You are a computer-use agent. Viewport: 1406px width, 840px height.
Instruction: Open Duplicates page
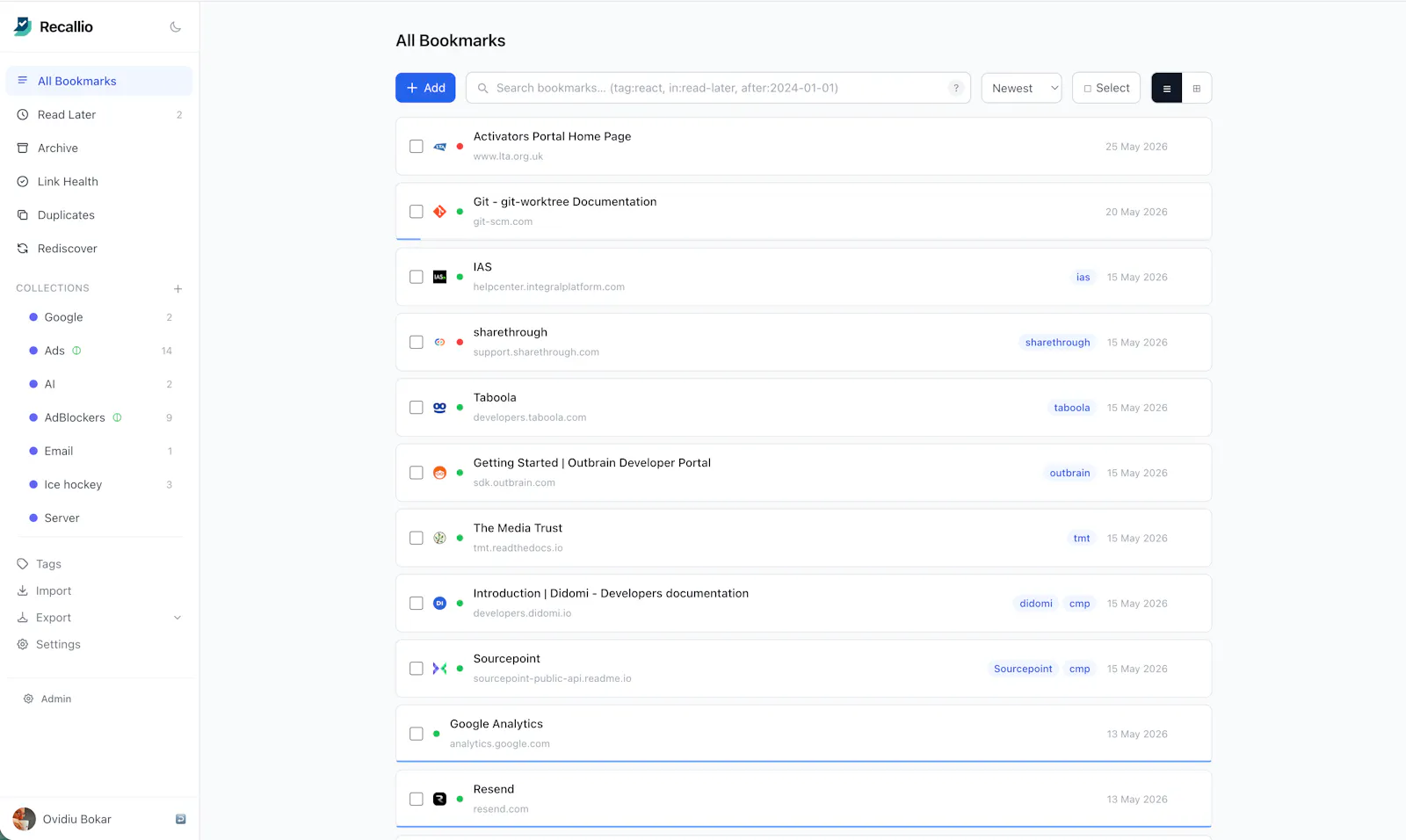click(99, 215)
